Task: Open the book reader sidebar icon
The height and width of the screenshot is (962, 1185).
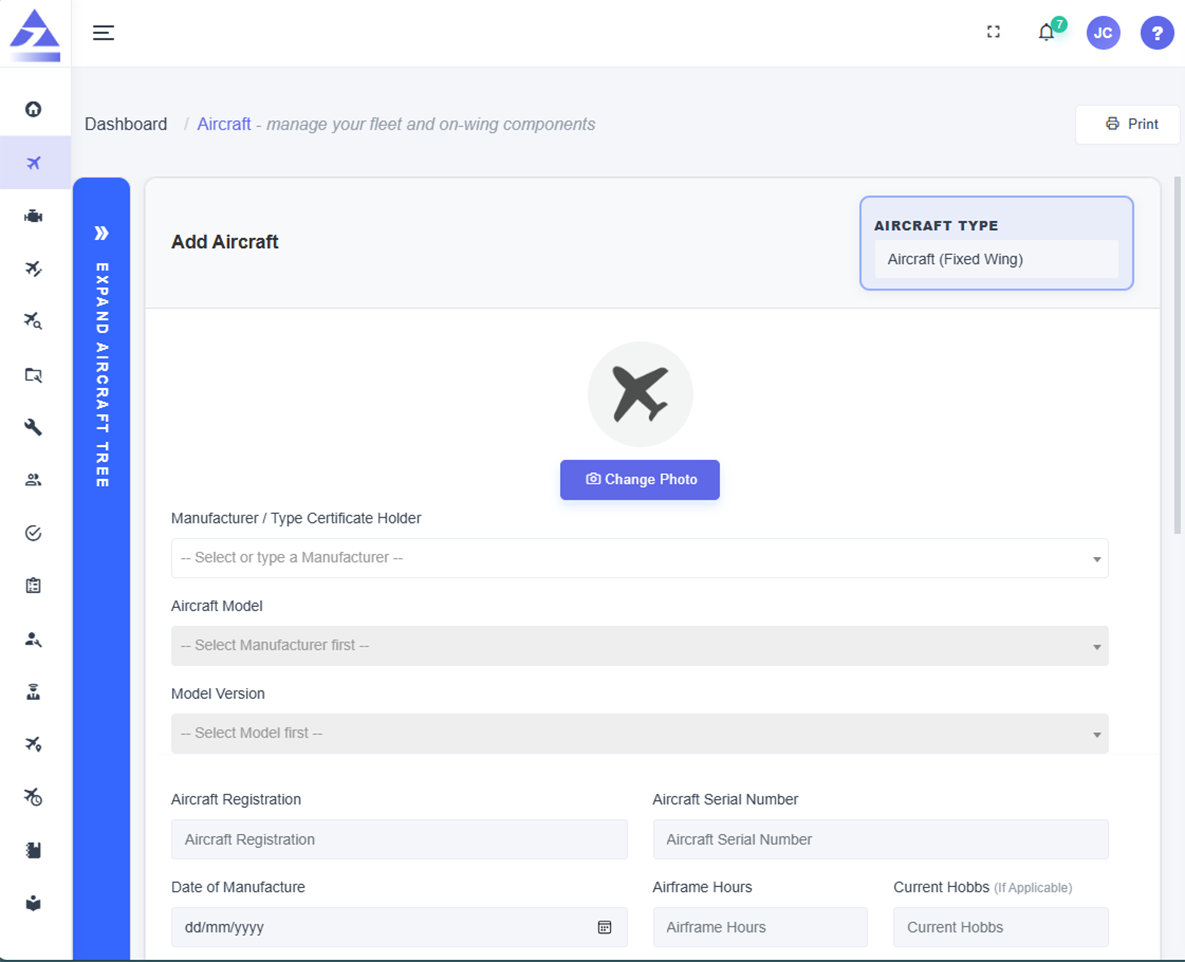Action: 33,903
